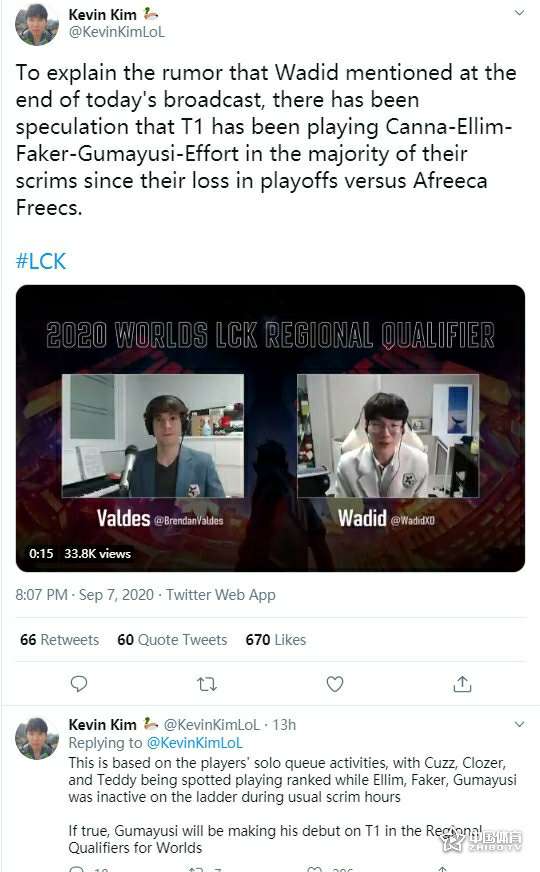Open Kevin Kim's top profile avatar
The width and height of the screenshot is (540, 872).
[x=37, y=24]
